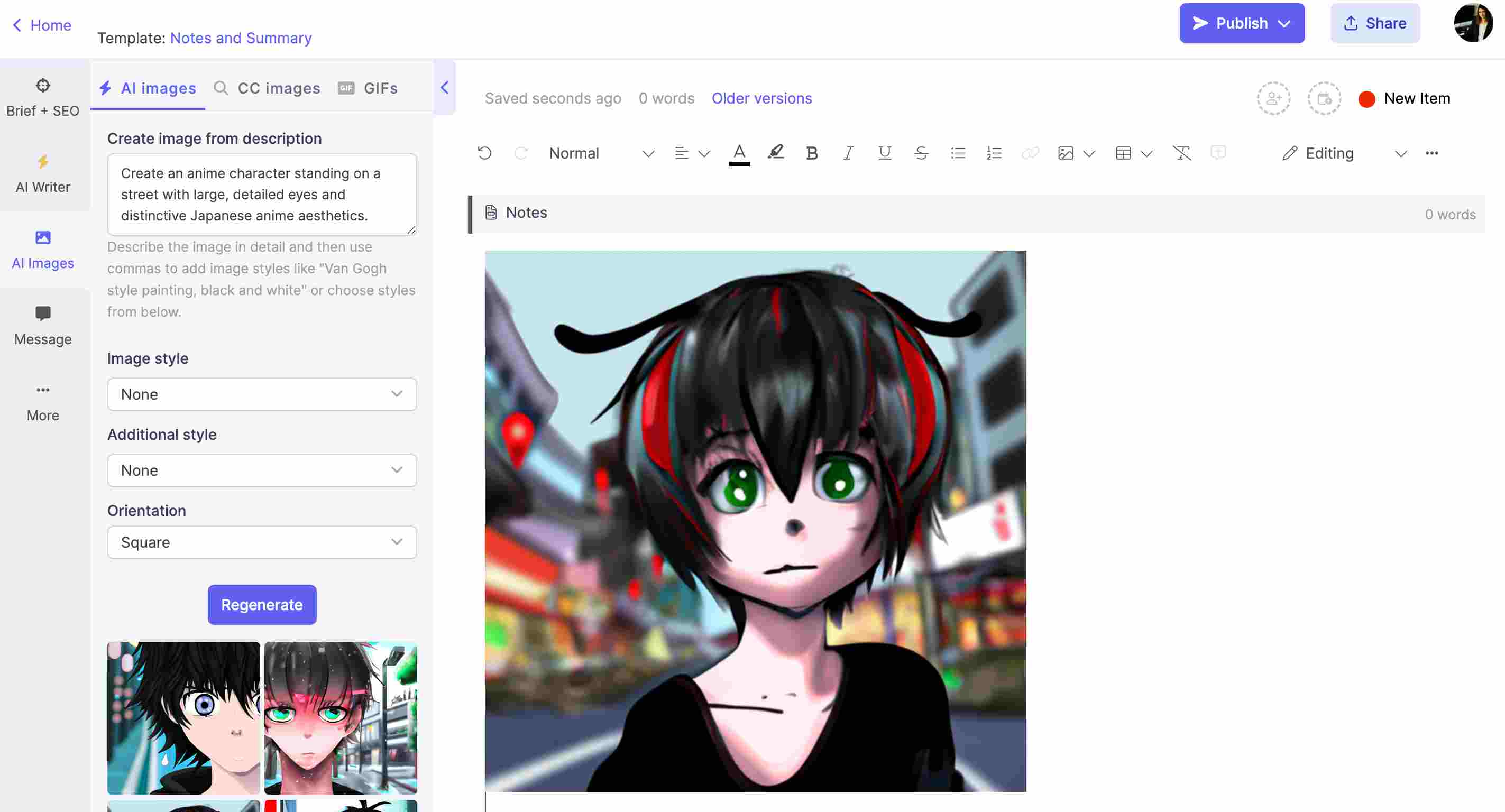Click the Regenerate button
Viewport: 1505px width, 812px height.
pos(261,604)
